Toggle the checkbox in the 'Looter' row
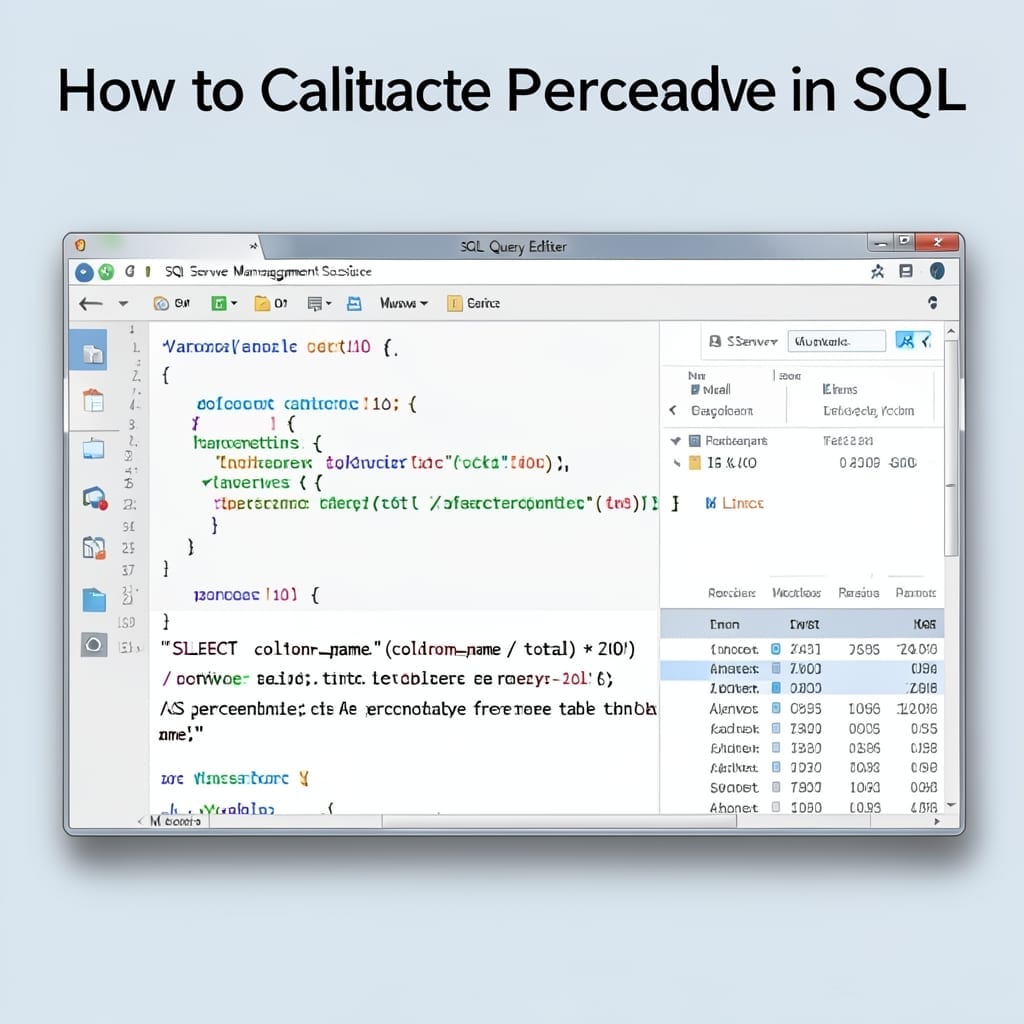1024x1024 pixels. (776, 688)
